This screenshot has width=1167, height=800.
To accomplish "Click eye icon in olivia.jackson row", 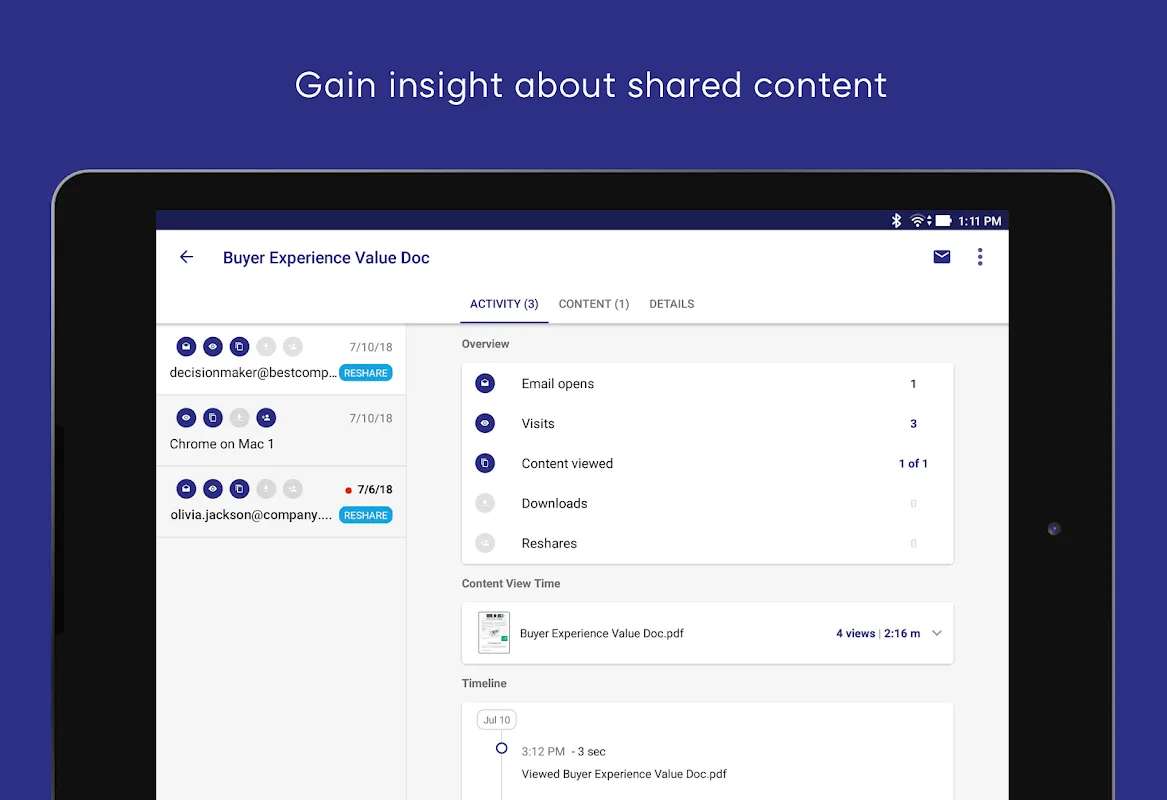I will (213, 489).
